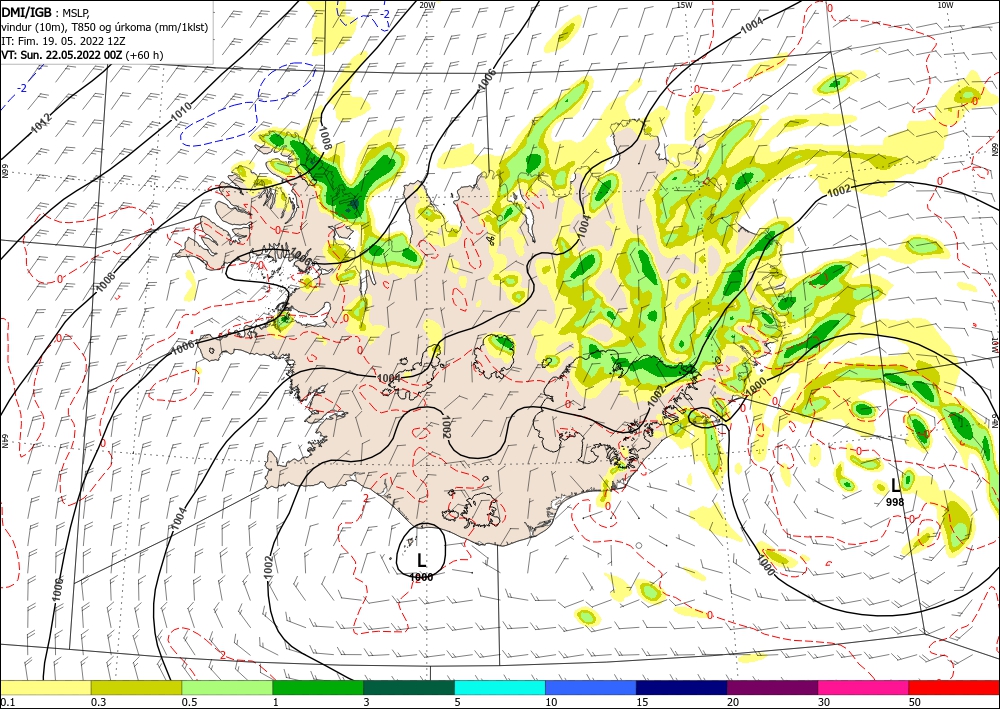Click the '15W' longitude label at top
This screenshot has width=1000, height=709.
[684, 5]
